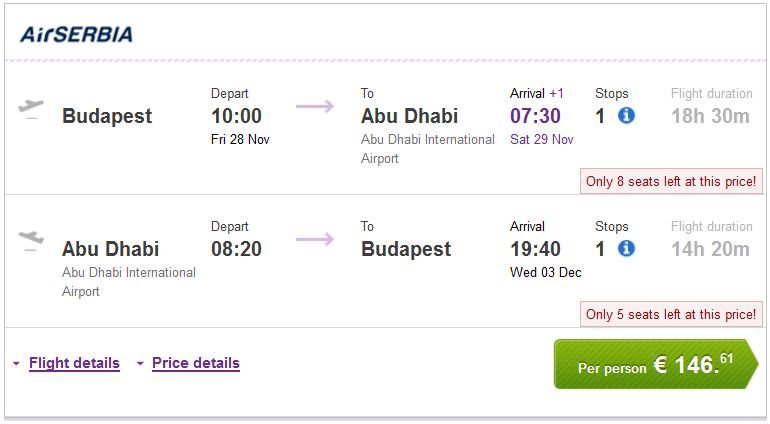
Task: Click the outbound departing plane icon
Action: (31, 108)
